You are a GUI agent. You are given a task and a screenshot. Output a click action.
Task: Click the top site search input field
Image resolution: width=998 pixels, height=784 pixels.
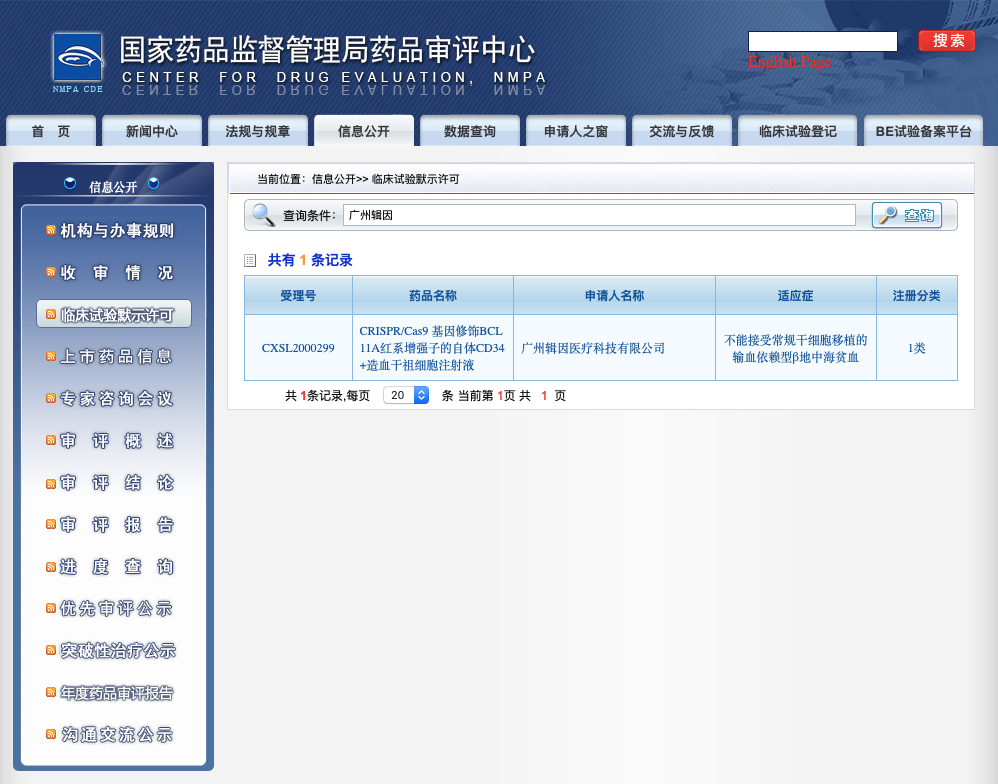822,41
